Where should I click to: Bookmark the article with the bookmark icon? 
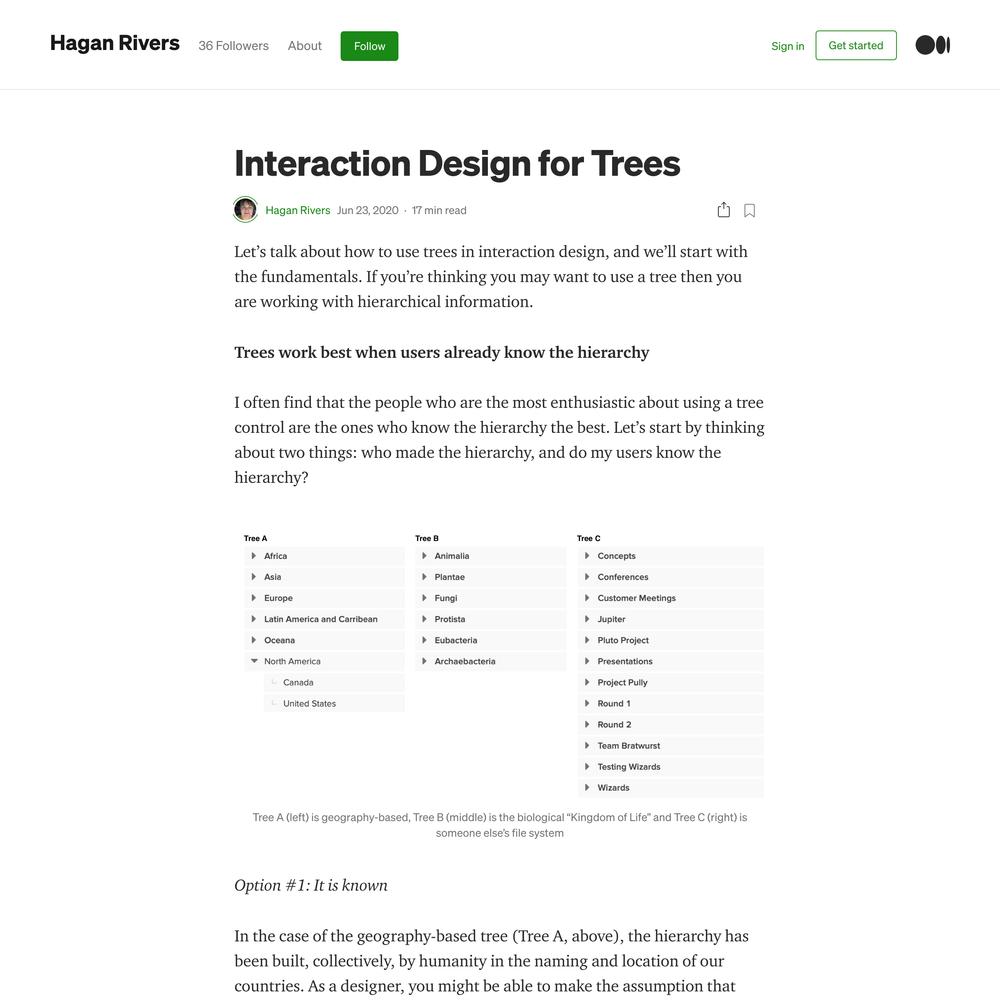(x=749, y=210)
